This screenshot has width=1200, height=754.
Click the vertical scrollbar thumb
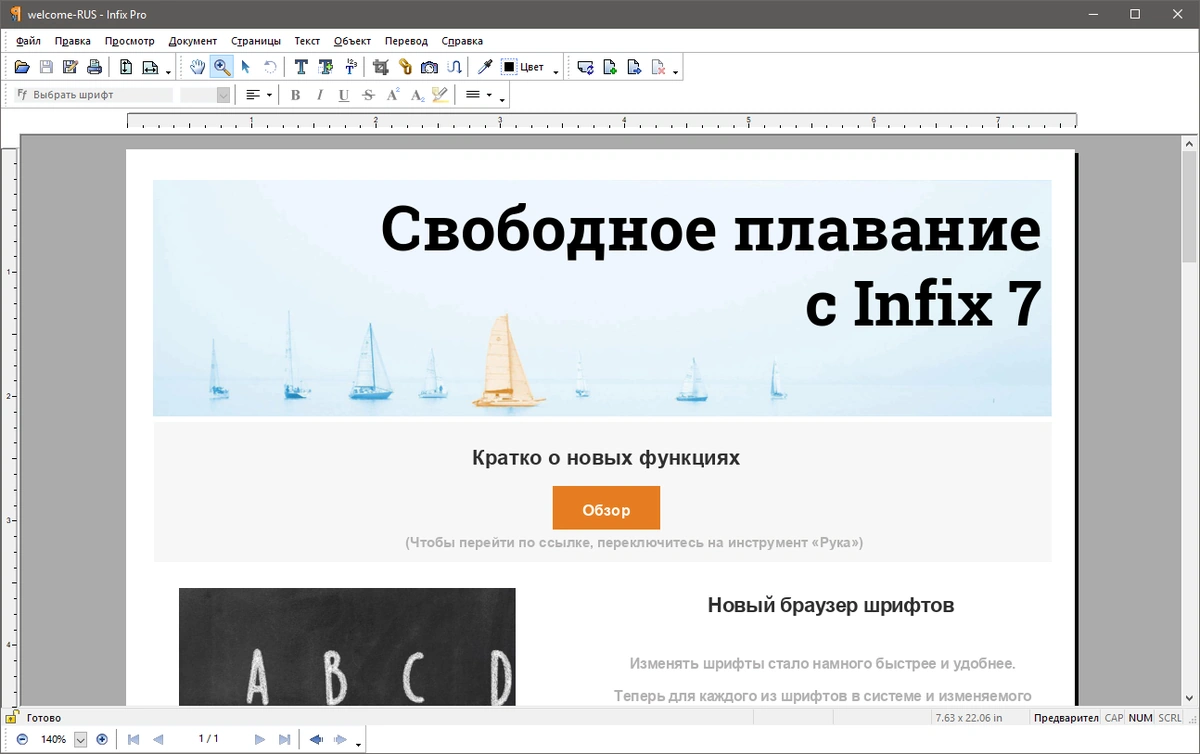[x=1190, y=206]
